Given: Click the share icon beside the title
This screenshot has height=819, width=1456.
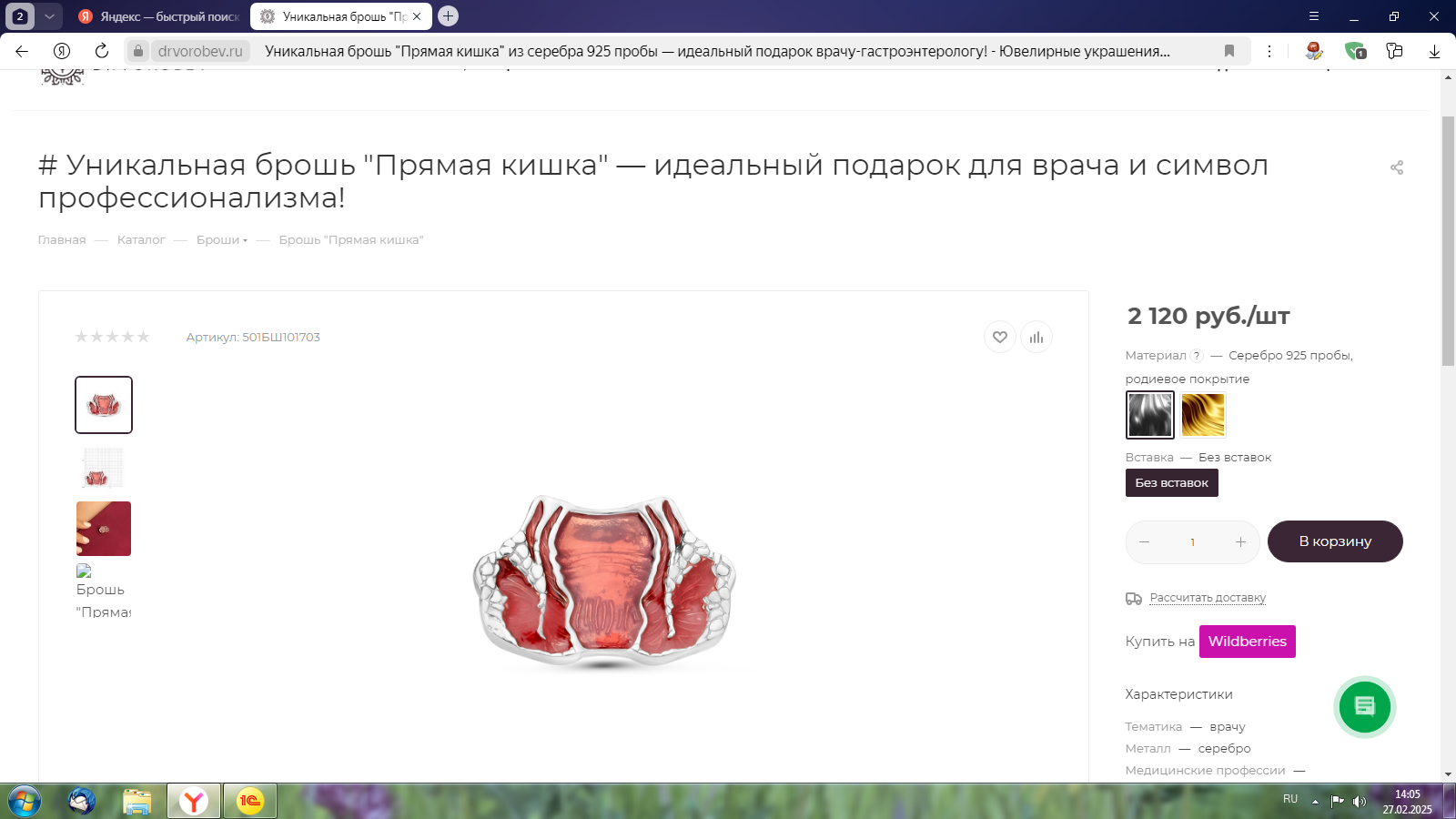Looking at the screenshot, I should [1396, 167].
